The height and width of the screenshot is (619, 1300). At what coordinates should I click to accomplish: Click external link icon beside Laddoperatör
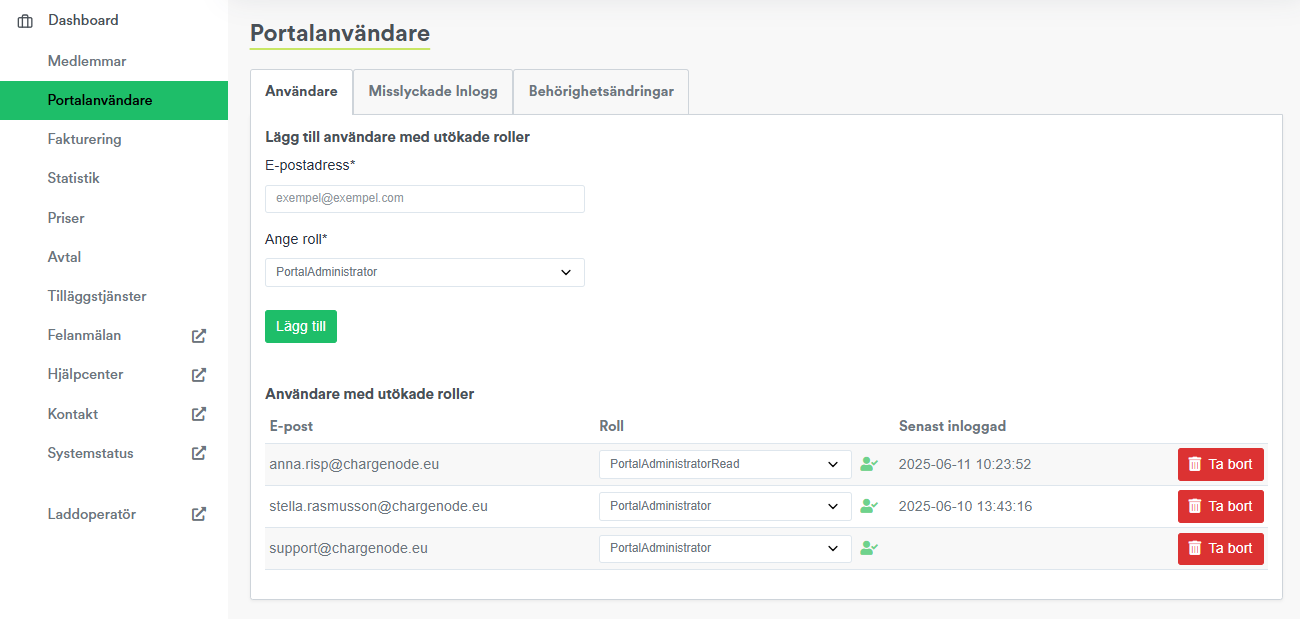pos(199,514)
